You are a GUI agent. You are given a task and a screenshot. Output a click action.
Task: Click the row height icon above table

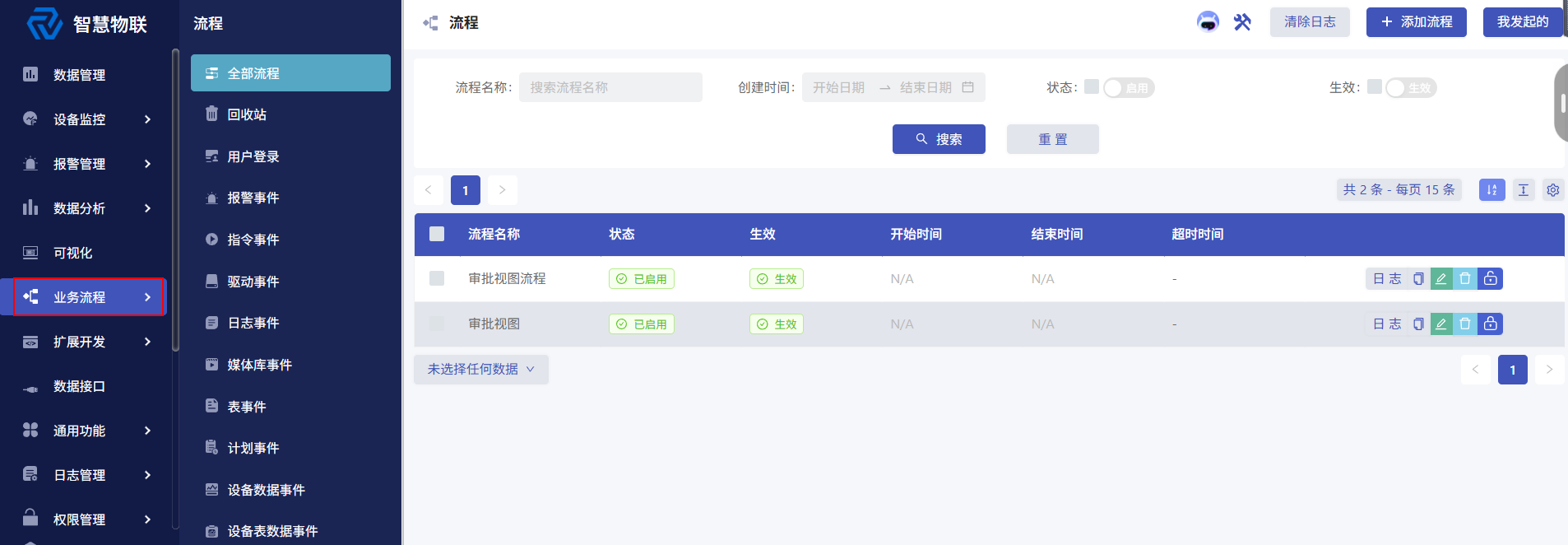click(x=1524, y=190)
